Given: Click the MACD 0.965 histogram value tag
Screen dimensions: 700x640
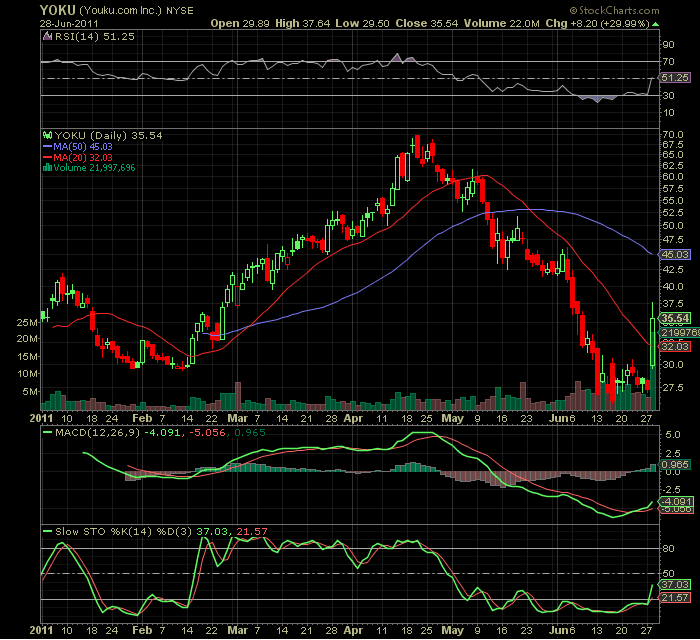Looking at the screenshot, I should click(x=675, y=465).
